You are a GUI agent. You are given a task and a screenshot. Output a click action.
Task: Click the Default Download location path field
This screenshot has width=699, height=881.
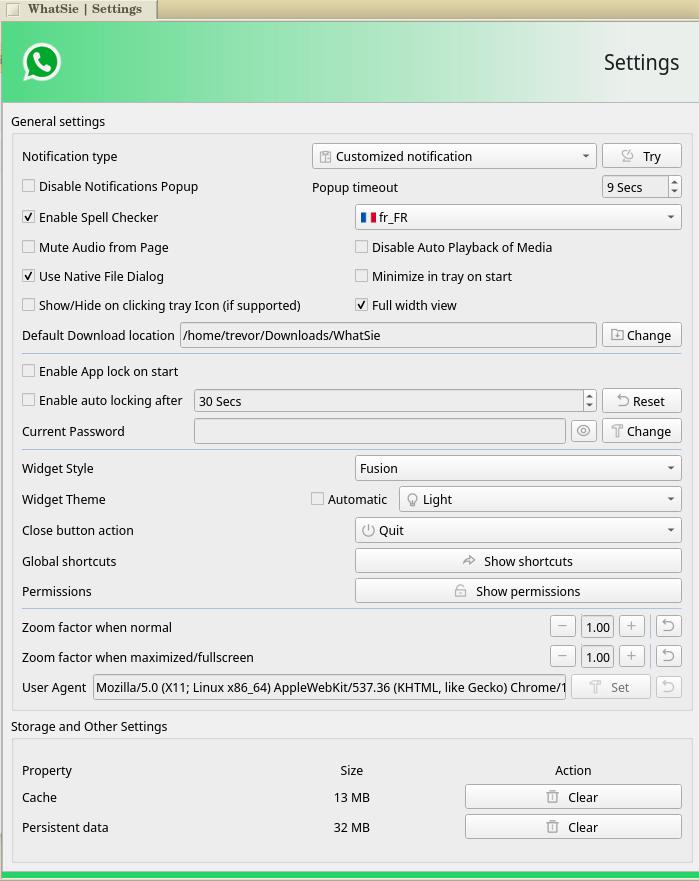(x=388, y=335)
